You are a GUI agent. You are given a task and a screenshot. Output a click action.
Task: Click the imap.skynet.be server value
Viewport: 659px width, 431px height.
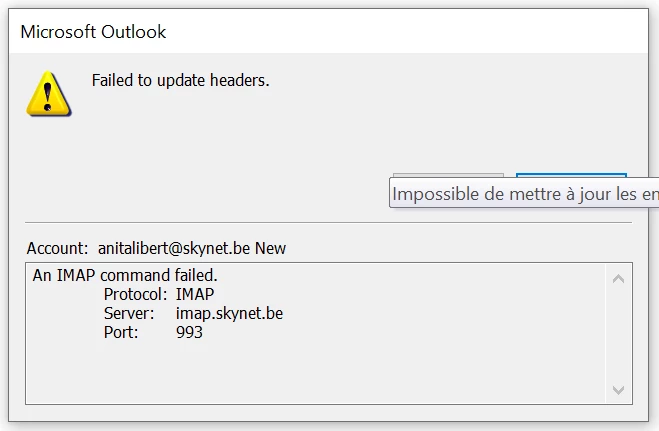(229, 313)
